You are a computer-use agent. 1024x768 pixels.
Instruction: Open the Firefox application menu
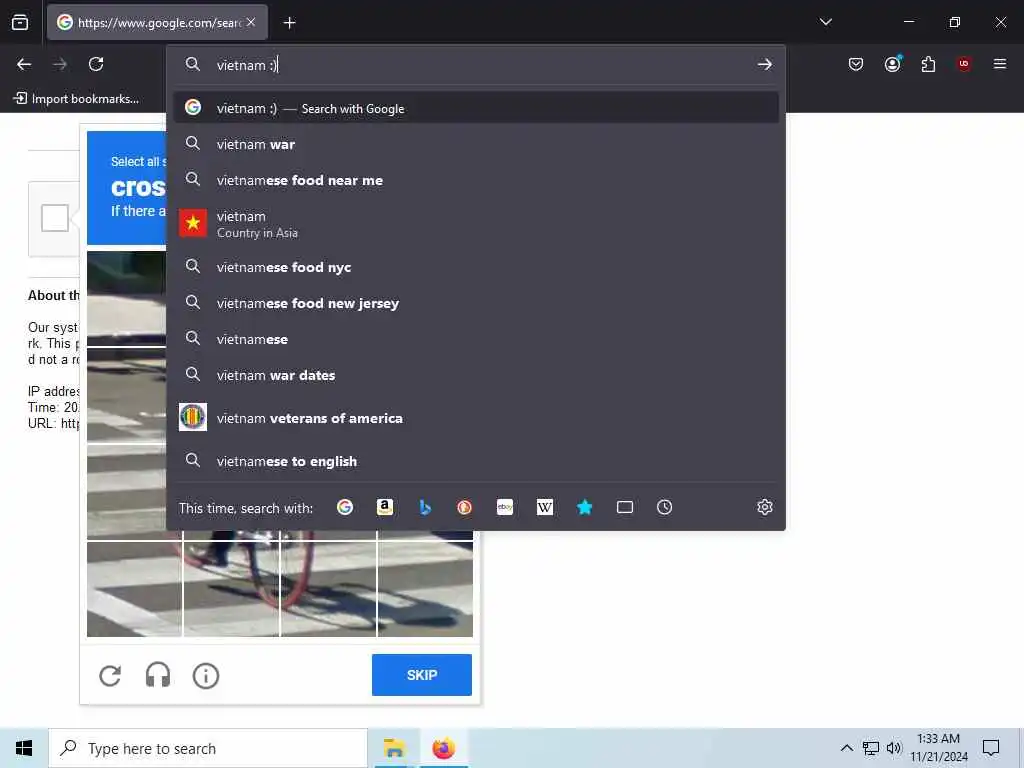(x=999, y=64)
